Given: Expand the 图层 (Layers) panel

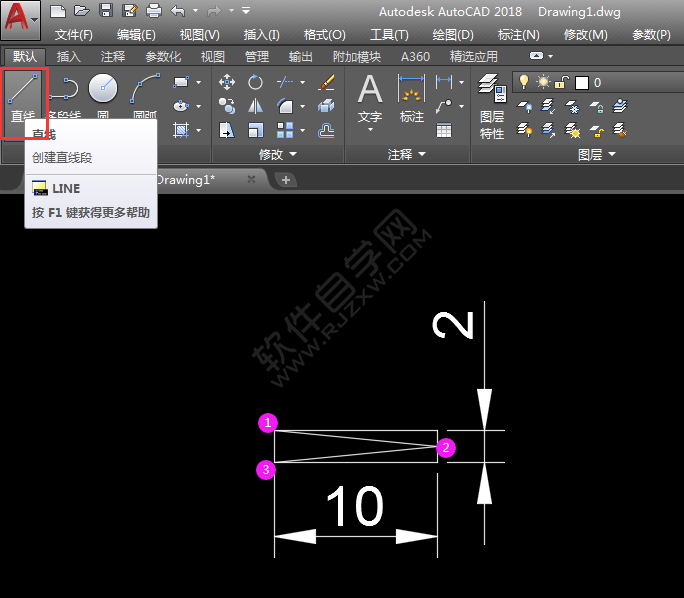Looking at the screenshot, I should pyautogui.click(x=597, y=155).
